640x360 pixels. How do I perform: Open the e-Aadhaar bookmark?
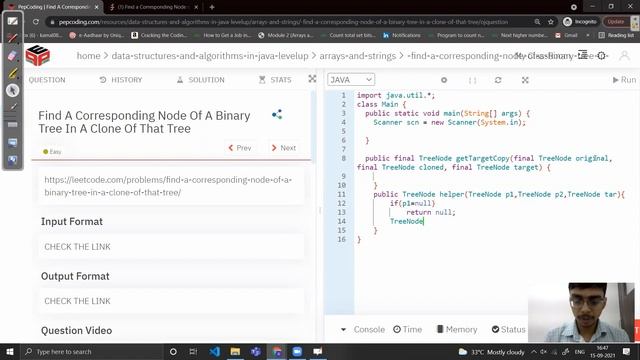(x=97, y=36)
